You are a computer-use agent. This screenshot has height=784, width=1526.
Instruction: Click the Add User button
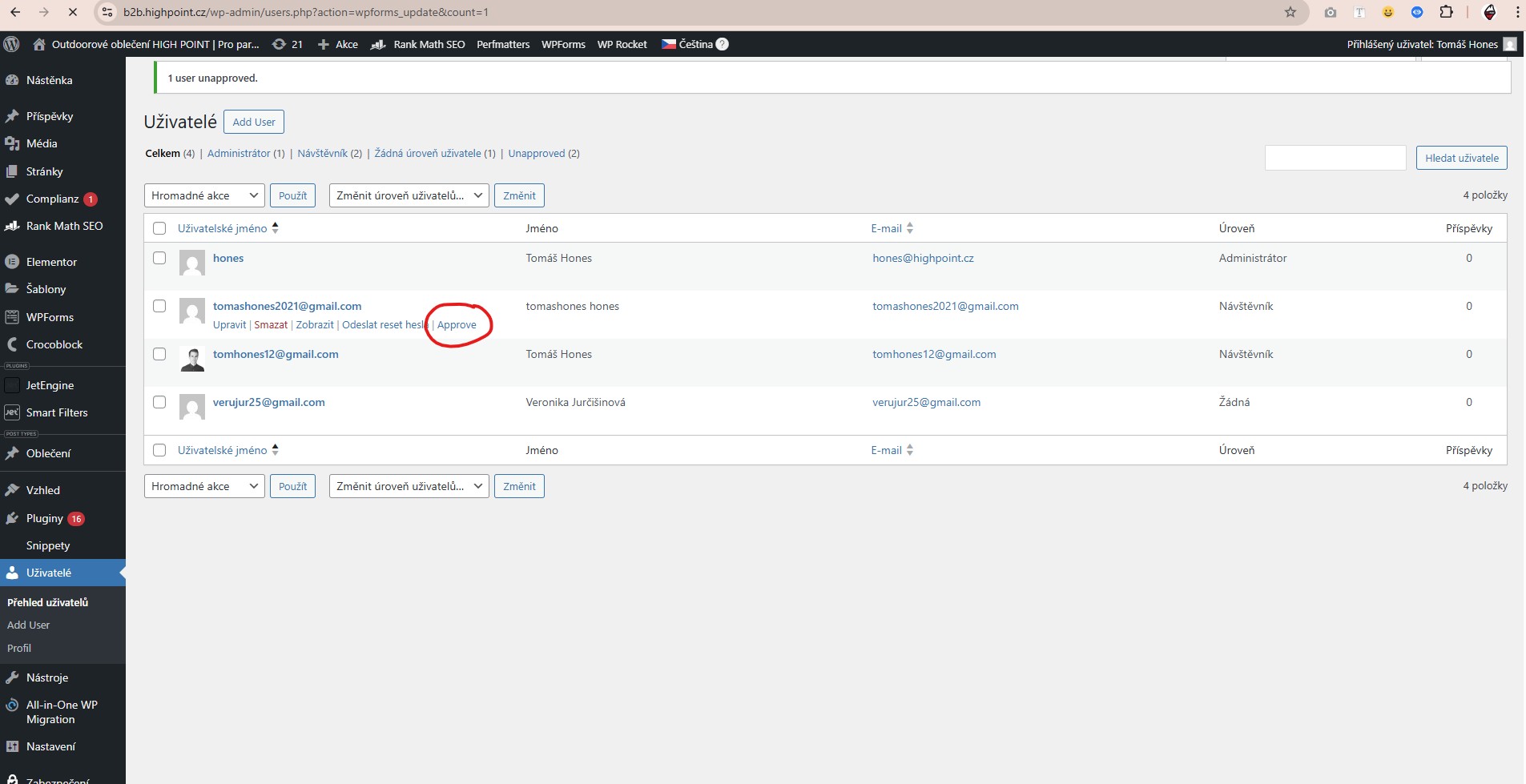pos(254,122)
